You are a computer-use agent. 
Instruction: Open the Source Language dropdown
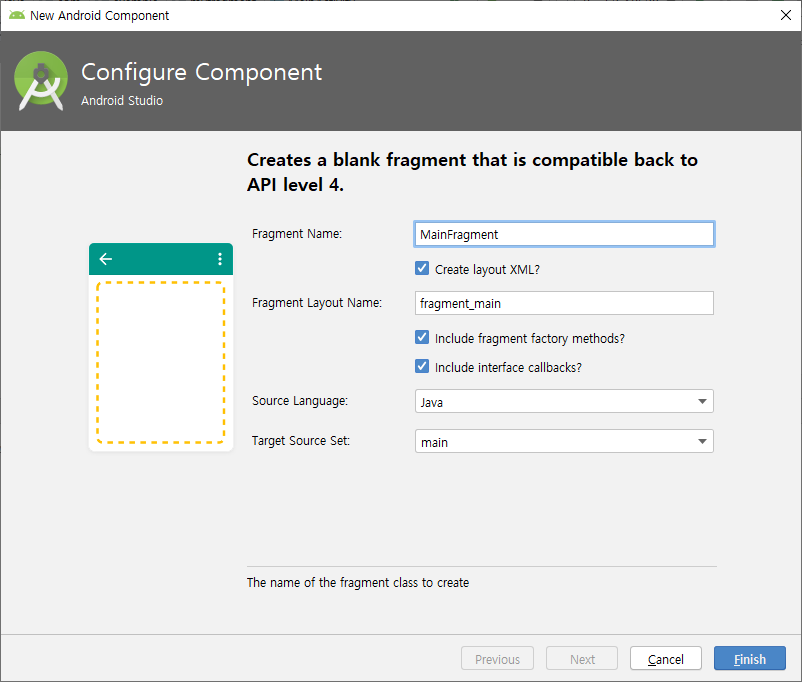[x=564, y=402]
